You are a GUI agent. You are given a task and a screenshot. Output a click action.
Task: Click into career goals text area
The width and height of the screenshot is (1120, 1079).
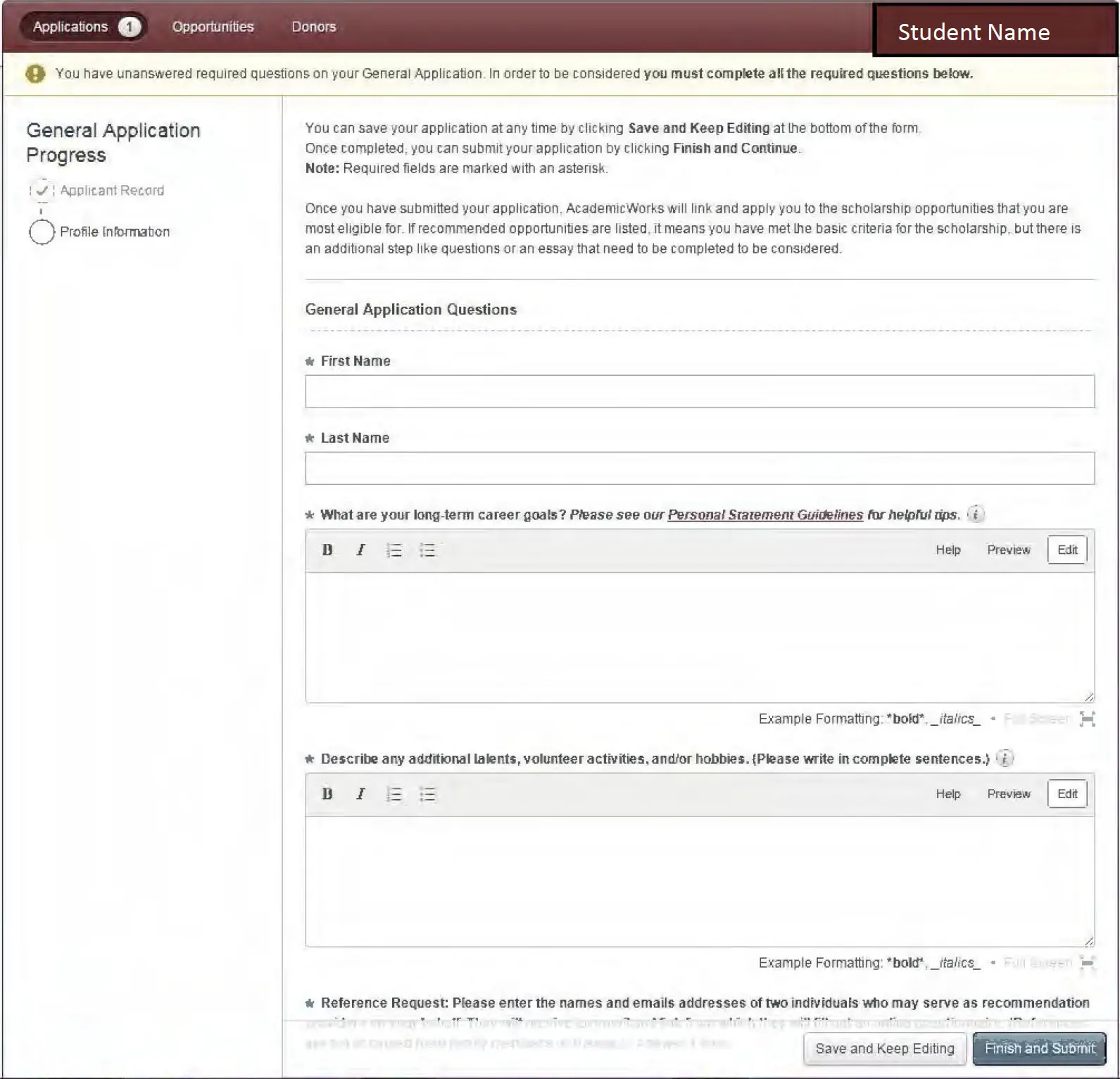pyautogui.click(x=700, y=637)
